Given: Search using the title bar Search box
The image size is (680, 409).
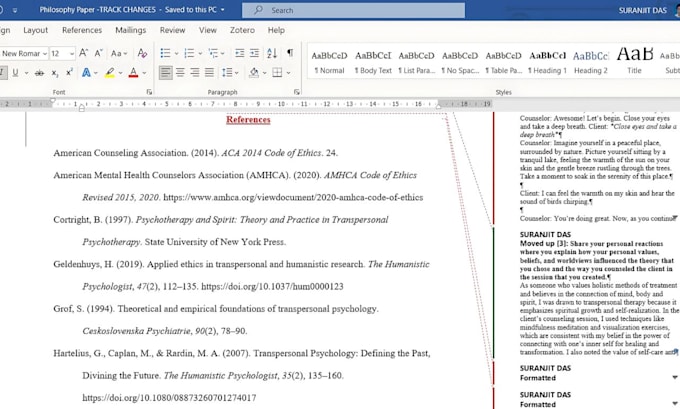Looking at the screenshot, I should click(x=353, y=10).
